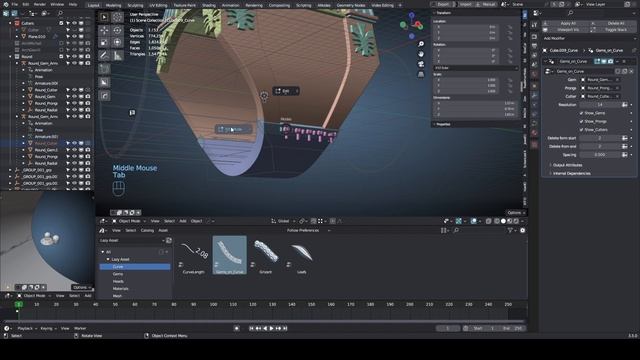Select the Cursor tool in viewport toolbar
The width and height of the screenshot is (640, 360).
pyautogui.click(x=117, y=17)
